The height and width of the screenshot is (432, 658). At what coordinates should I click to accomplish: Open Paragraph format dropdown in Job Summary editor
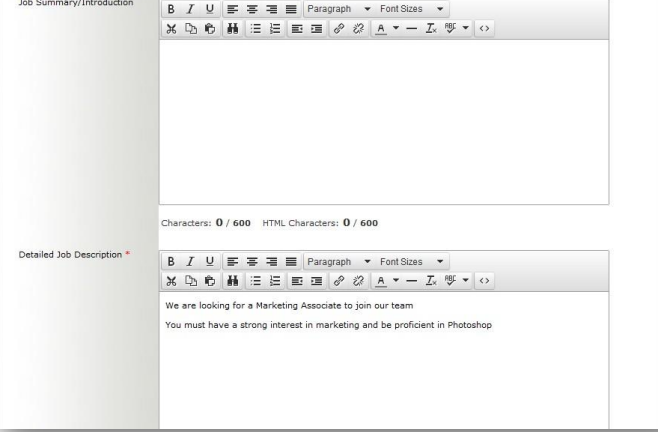[x=339, y=9]
